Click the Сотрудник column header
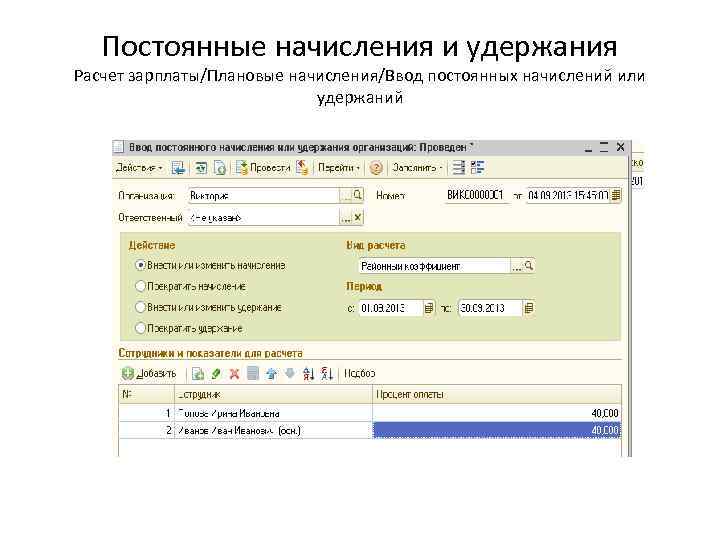This screenshot has width=720, height=540. tap(273, 394)
